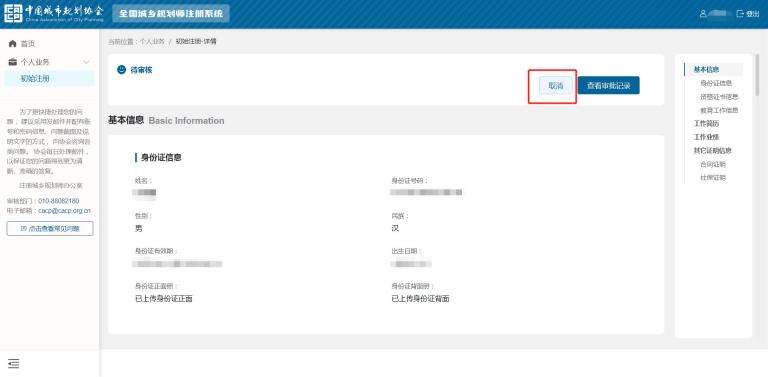Screen dimensions: 768x377
Task: Jump to 社保证明 anchor link
Action: (713, 178)
